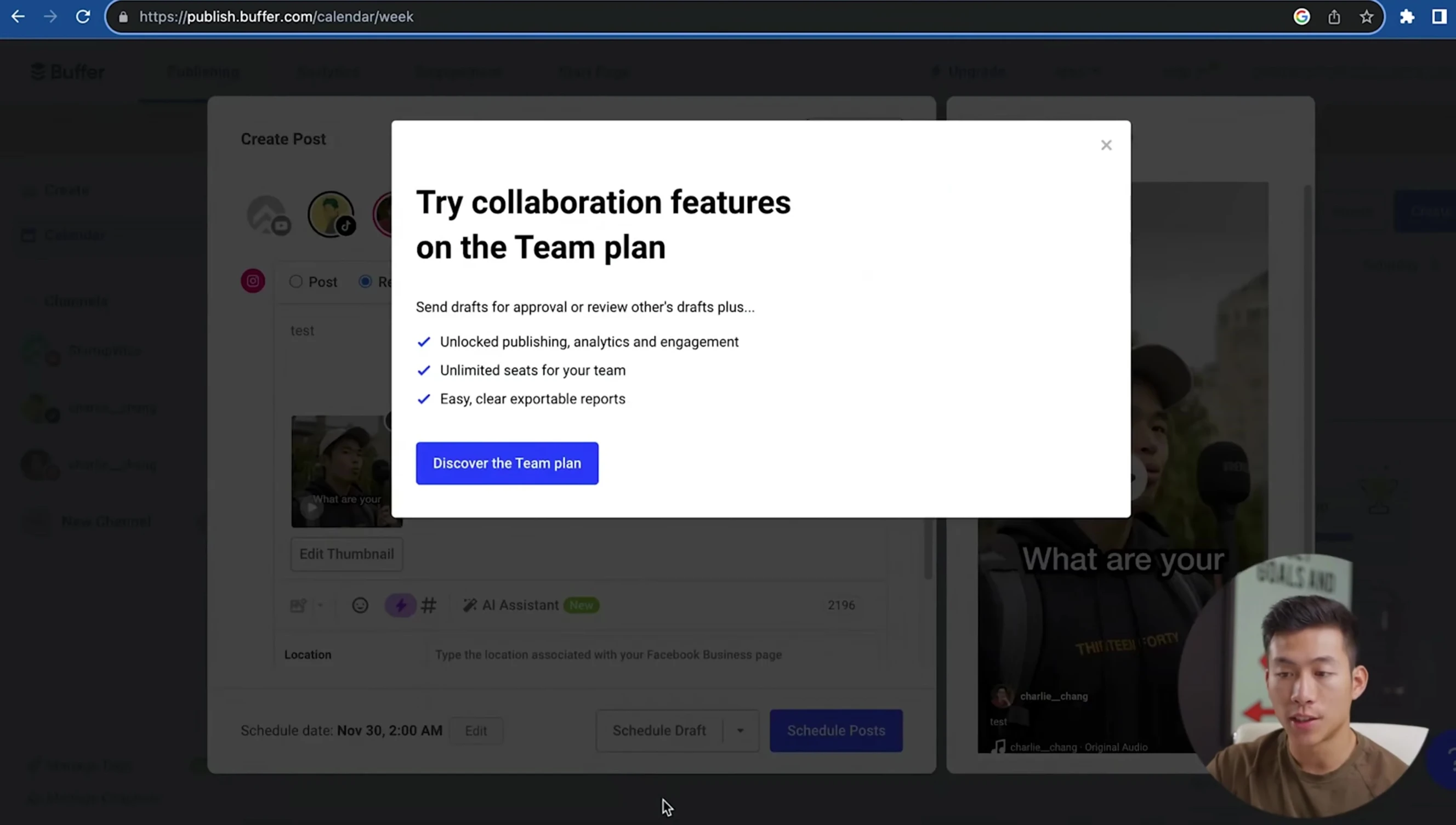Click New Channel in sidebar
Screen dimensions: 1456x825
pyautogui.click(x=105, y=521)
